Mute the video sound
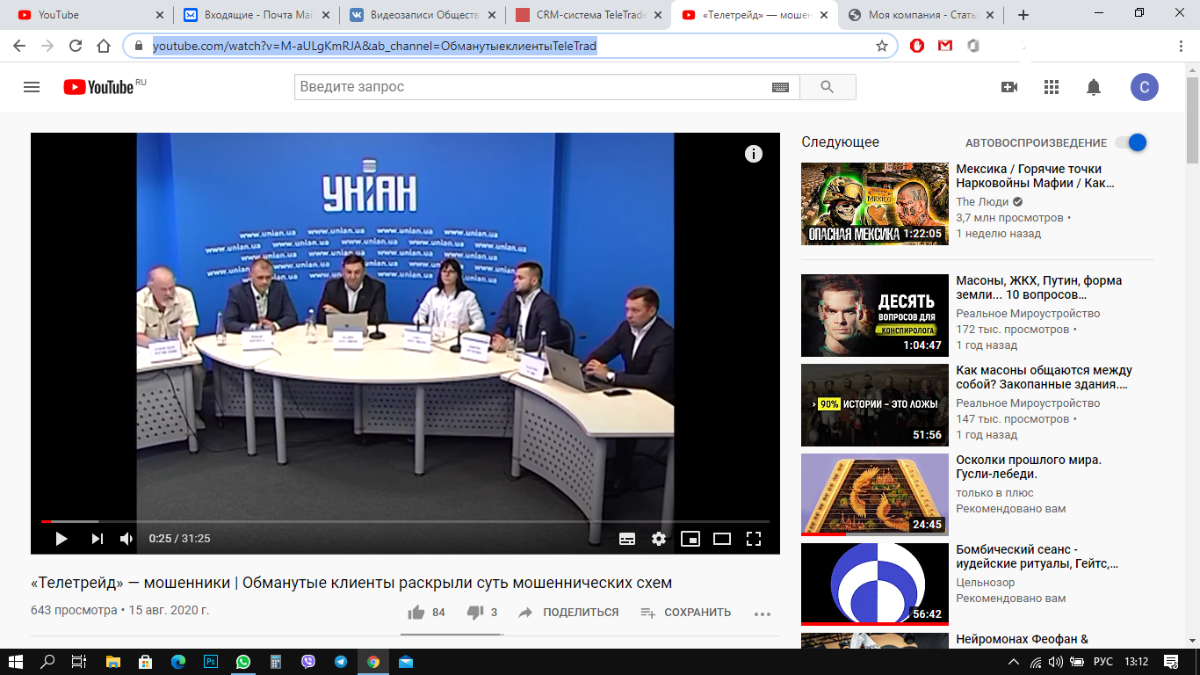This screenshot has height=675, width=1200. click(x=127, y=538)
